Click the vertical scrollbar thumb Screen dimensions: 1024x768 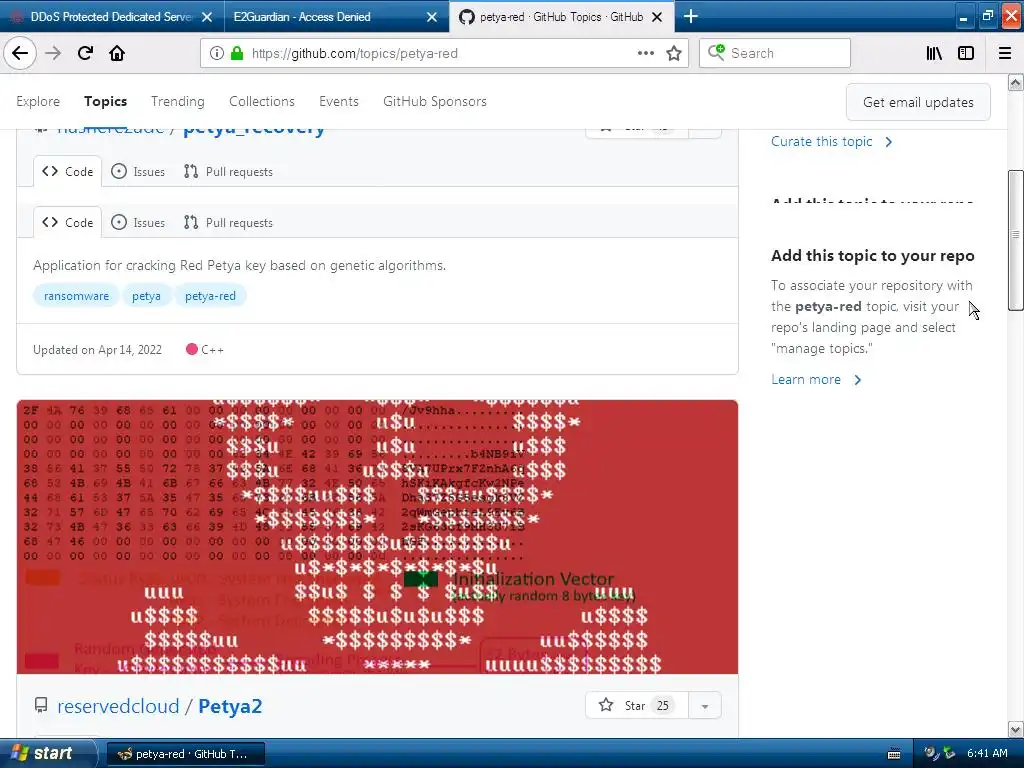1015,240
